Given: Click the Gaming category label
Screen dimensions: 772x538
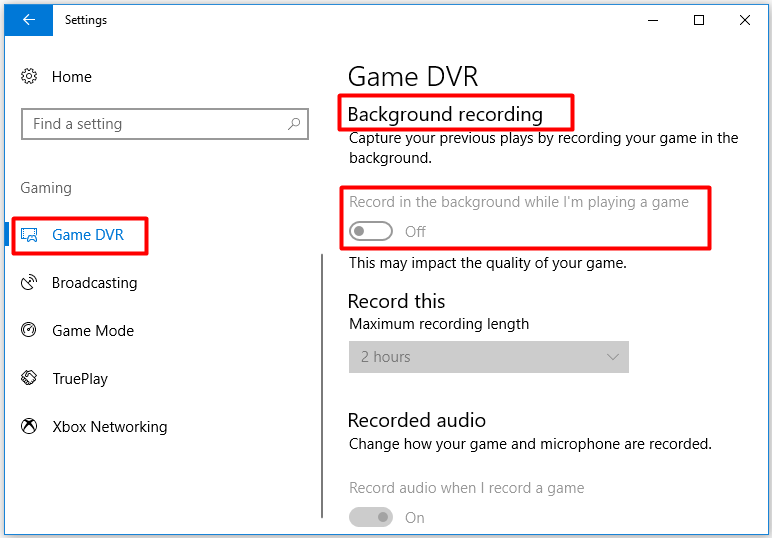Looking at the screenshot, I should coord(46,188).
